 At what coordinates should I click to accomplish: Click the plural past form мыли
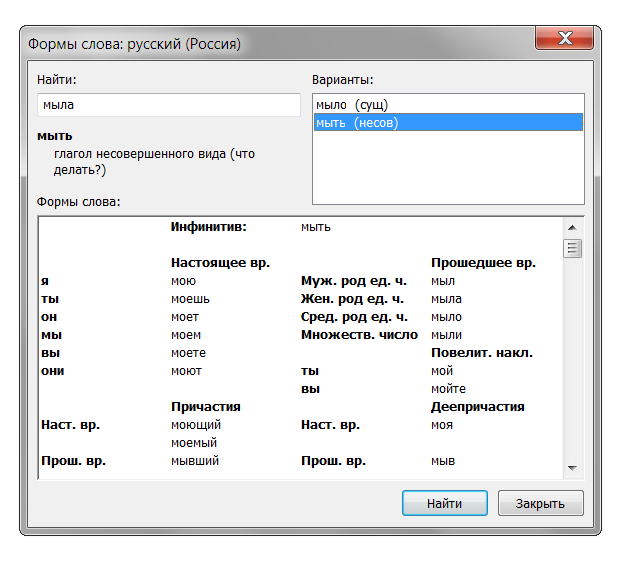click(445, 335)
